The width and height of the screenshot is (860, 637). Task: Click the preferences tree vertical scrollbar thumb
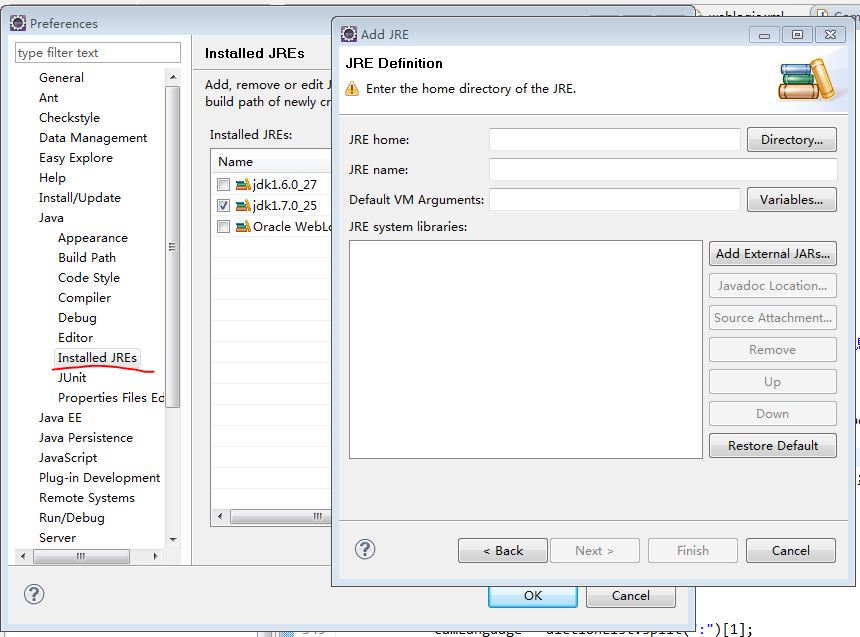(173, 247)
